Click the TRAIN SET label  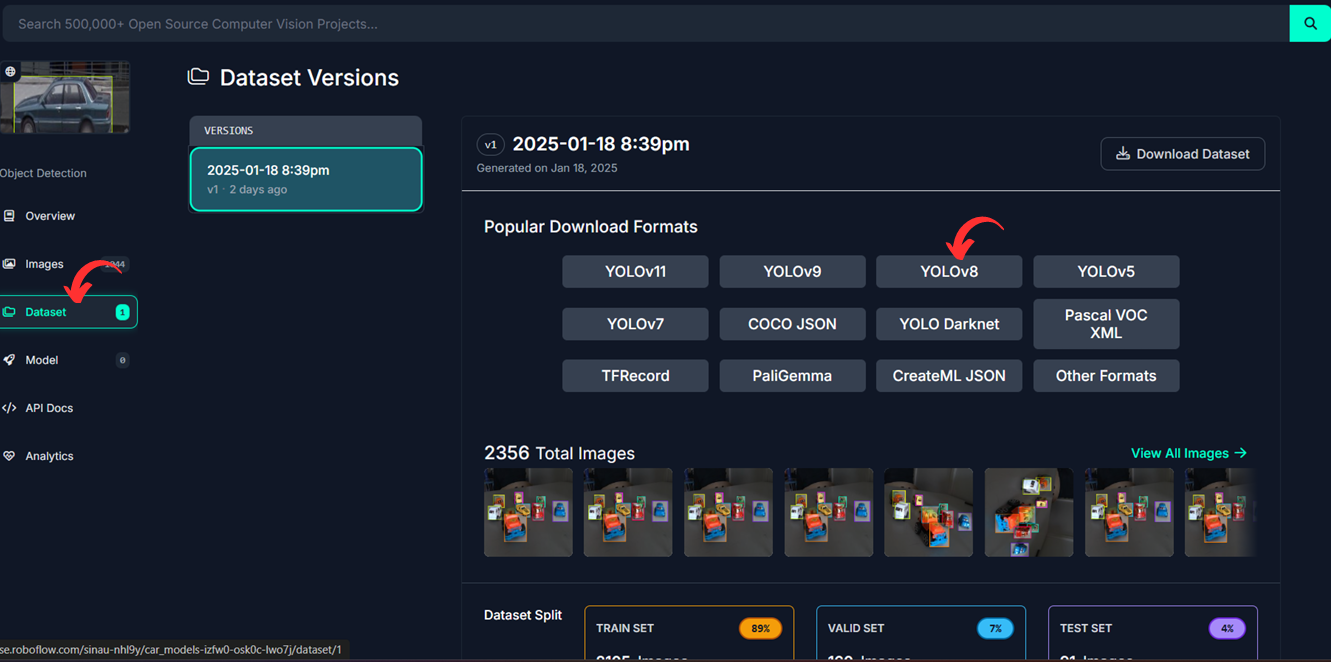click(625, 629)
